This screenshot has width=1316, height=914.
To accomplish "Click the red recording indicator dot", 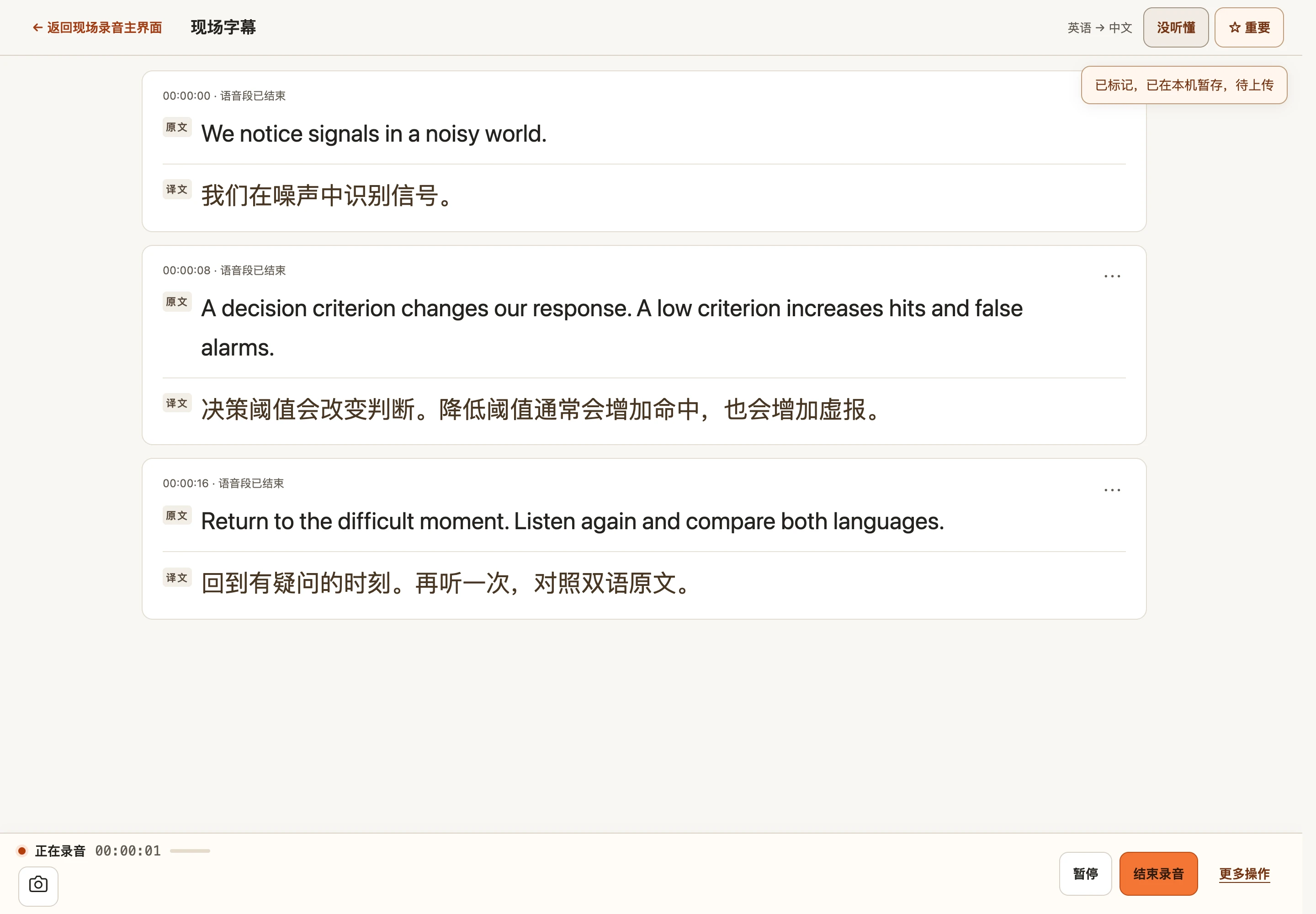I will coord(22,851).
